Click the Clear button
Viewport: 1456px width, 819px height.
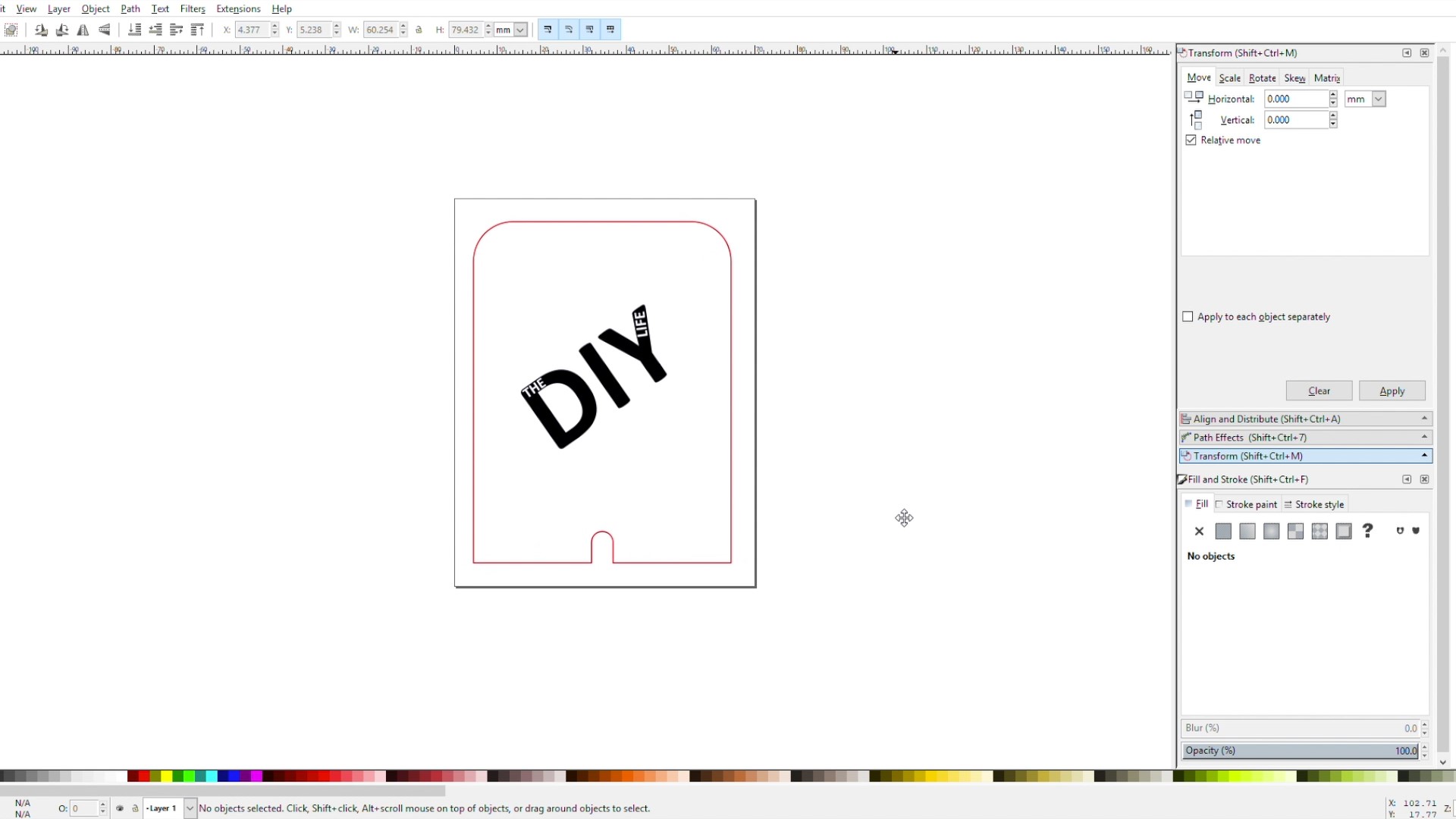coord(1319,391)
